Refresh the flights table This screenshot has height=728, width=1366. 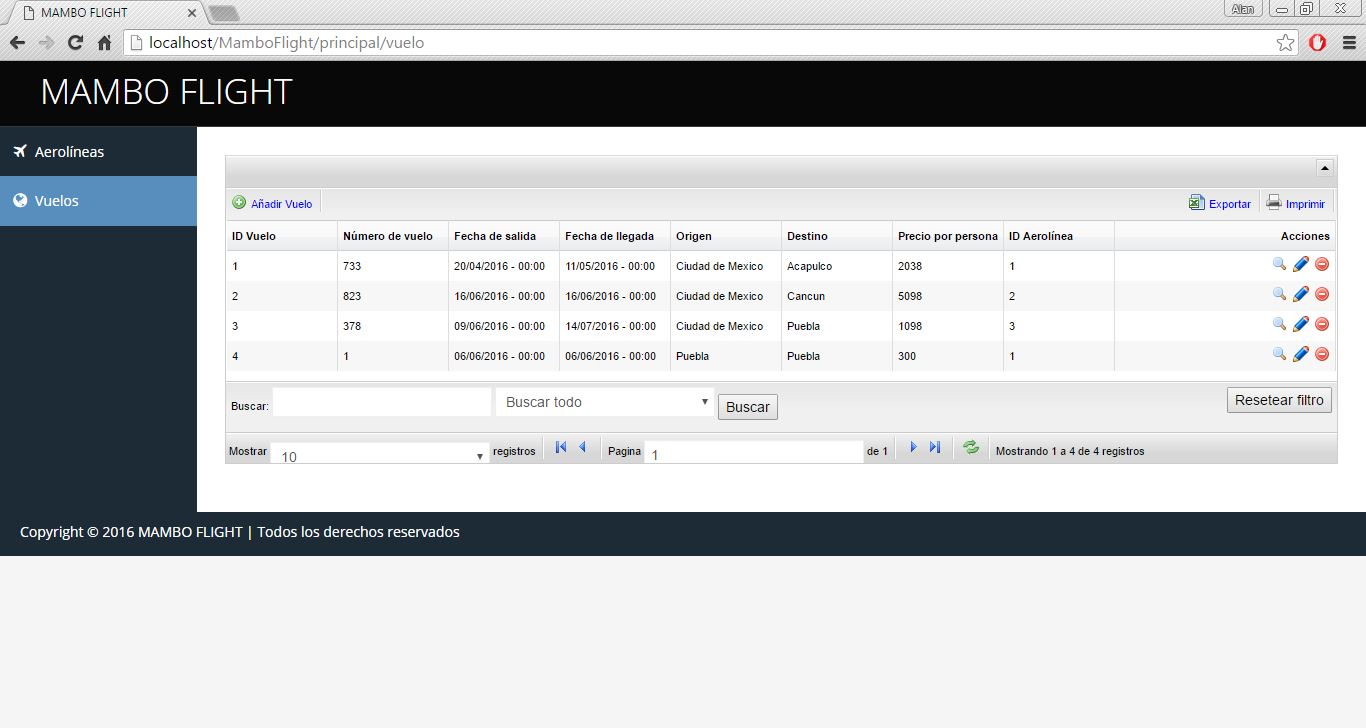(x=971, y=447)
